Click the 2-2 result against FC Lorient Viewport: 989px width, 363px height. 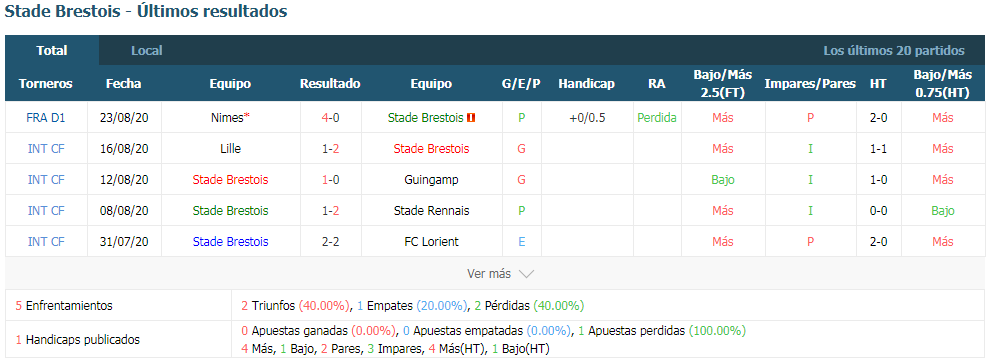pyautogui.click(x=330, y=241)
